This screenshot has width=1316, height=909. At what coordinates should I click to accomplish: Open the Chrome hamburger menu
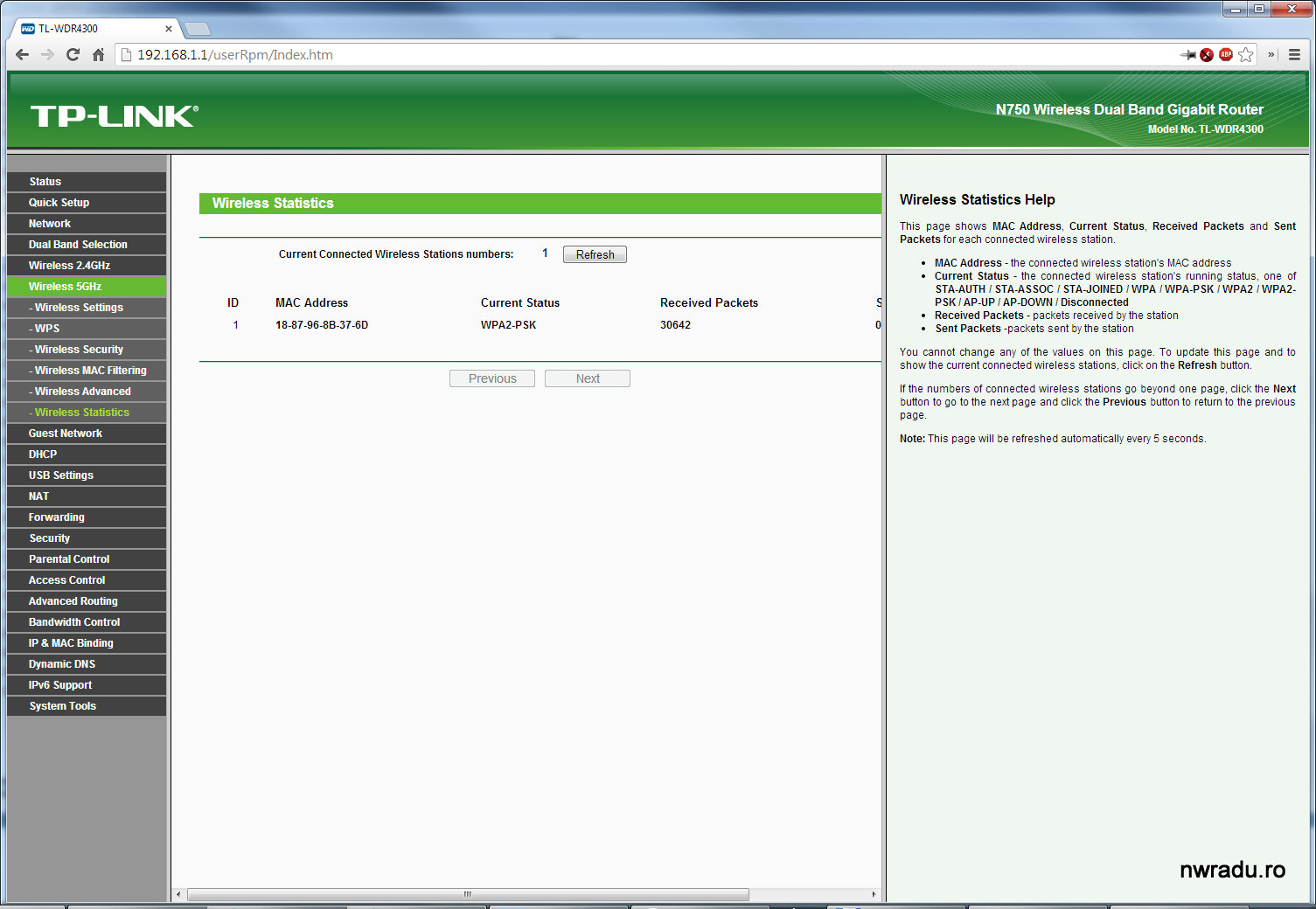click(1294, 55)
